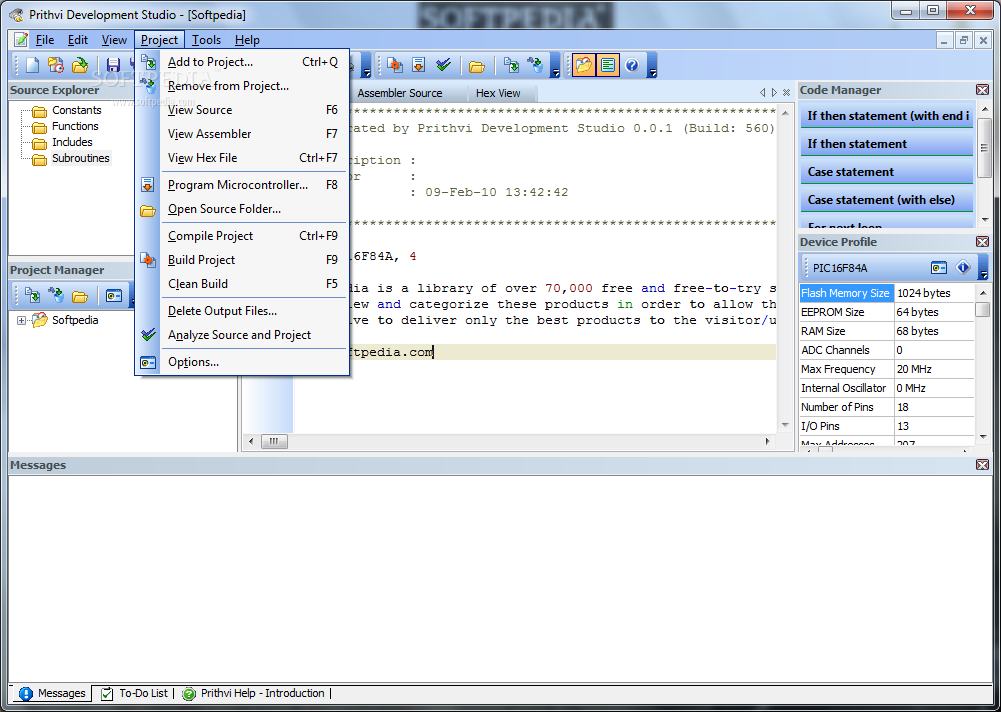Click the Analyze Source checkmark toolbar icon

click(444, 65)
